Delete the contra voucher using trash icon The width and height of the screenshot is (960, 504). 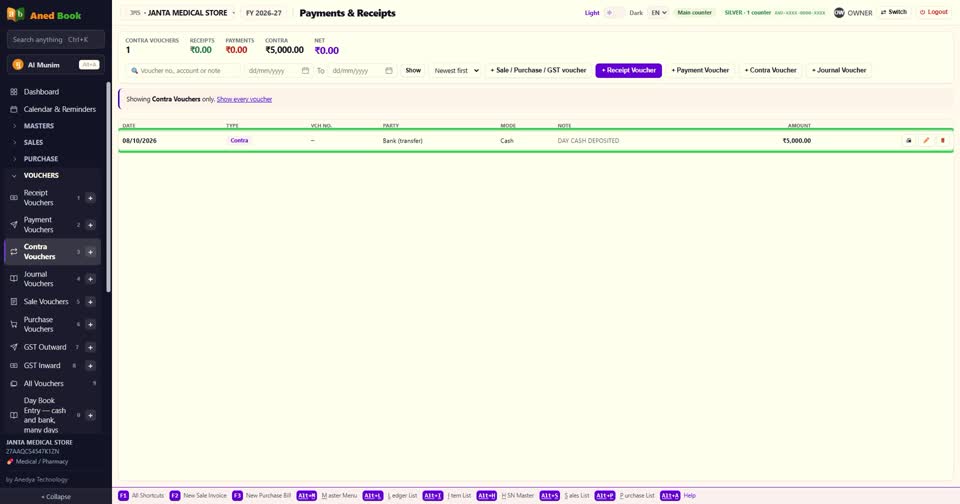pos(943,141)
